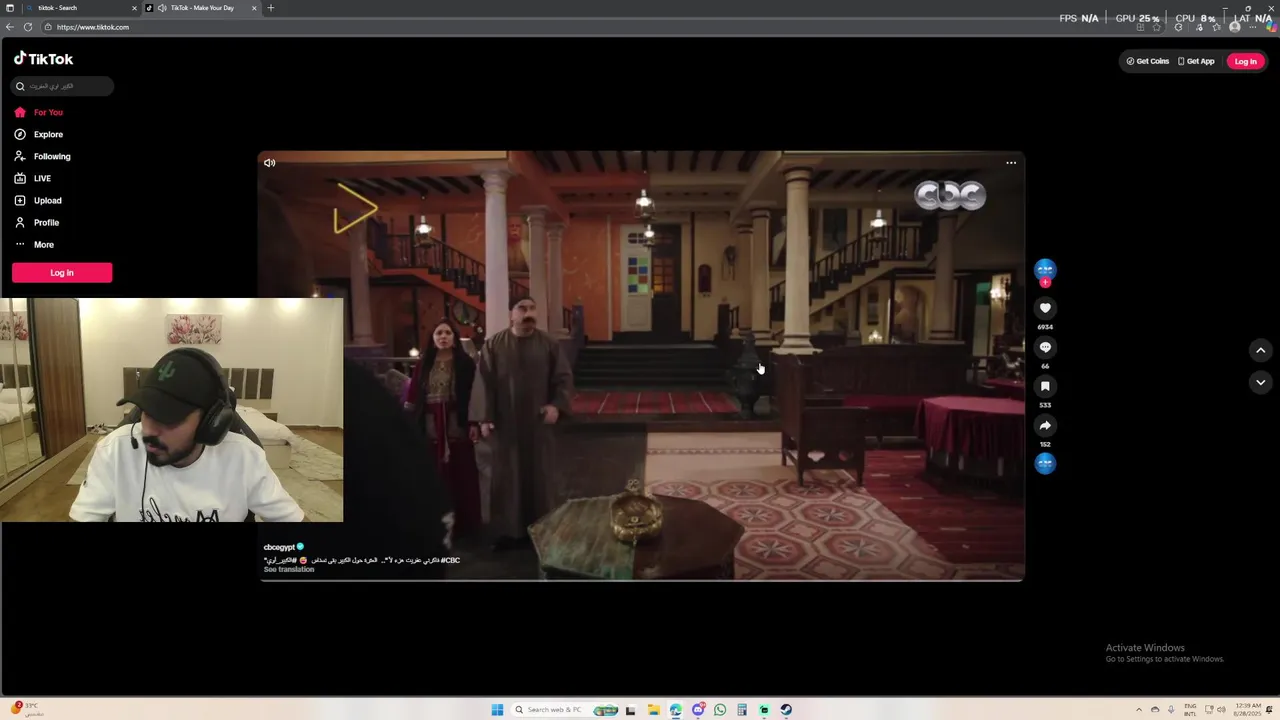
Task: Go to previous video with up chevron
Action: point(1260,350)
